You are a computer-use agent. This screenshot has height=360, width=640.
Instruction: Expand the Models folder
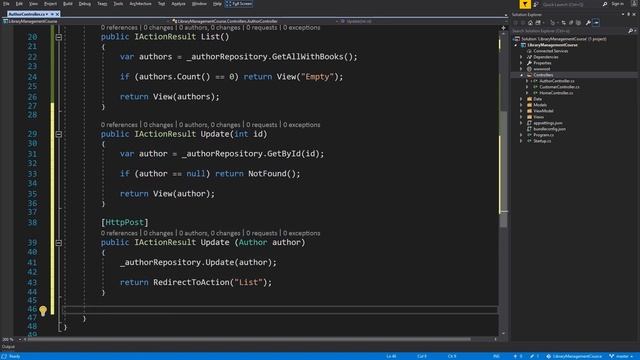[x=521, y=105]
